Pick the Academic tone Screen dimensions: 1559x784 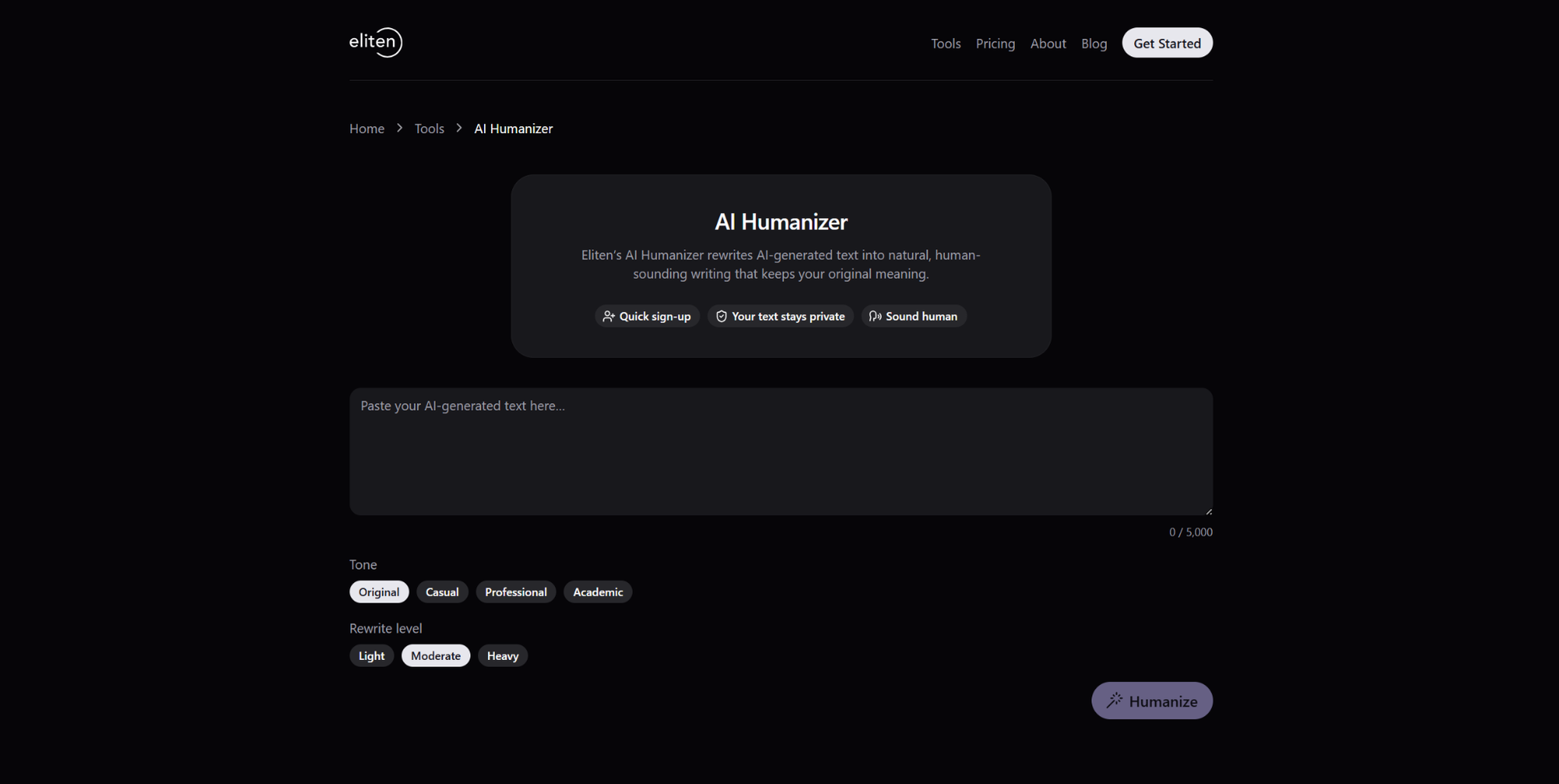[598, 592]
